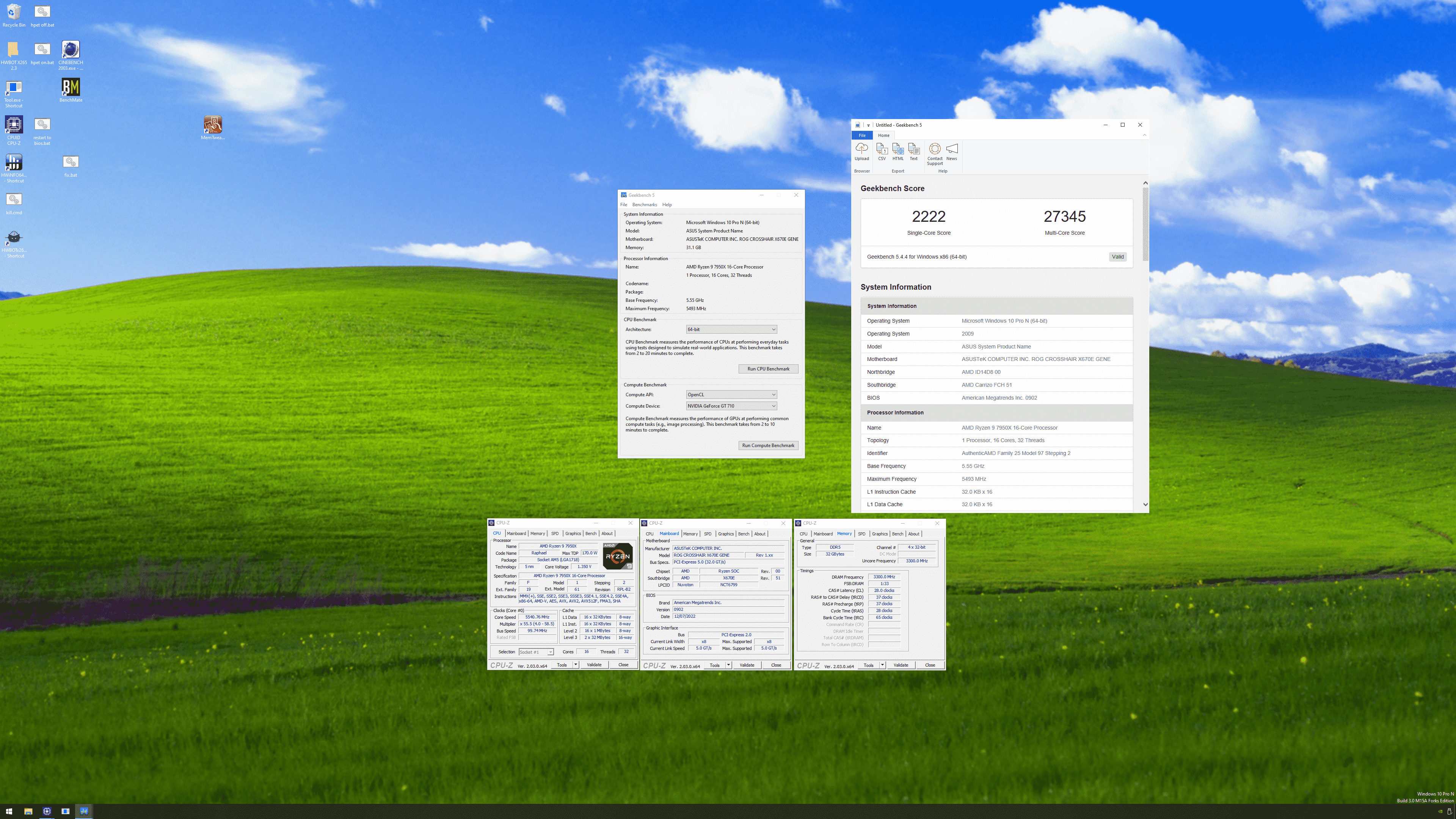This screenshot has height=819, width=1456.
Task: Click Run CPU Benchmark button
Action: click(768, 369)
